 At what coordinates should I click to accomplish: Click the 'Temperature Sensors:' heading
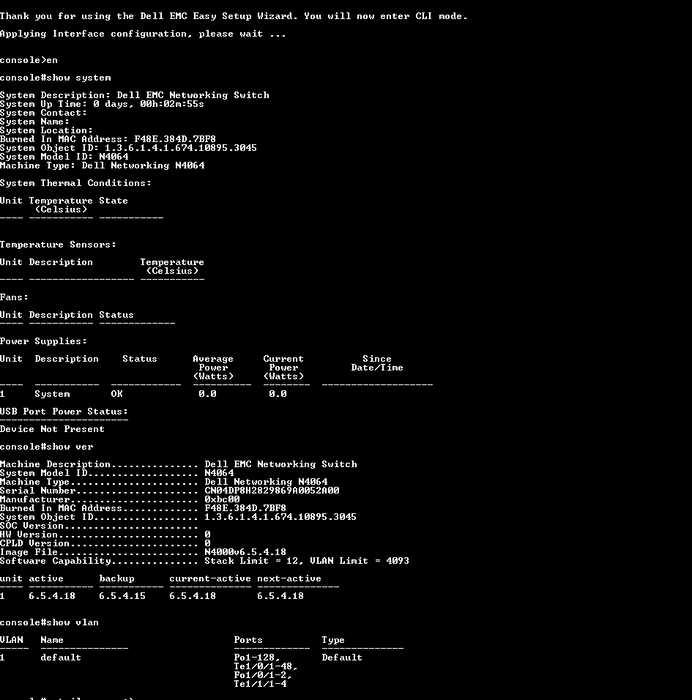point(58,245)
